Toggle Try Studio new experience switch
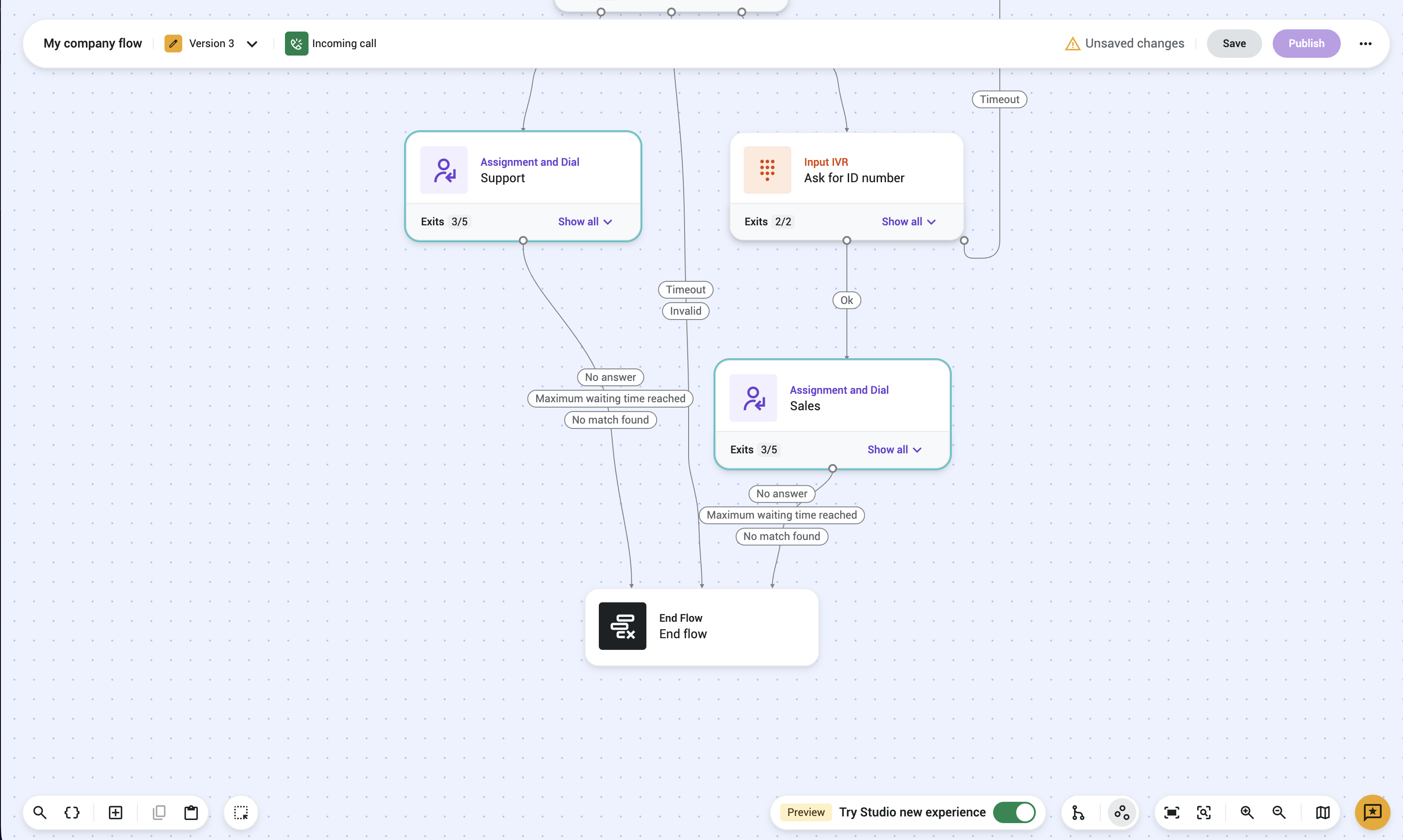Viewport: 1403px width, 840px height. pyautogui.click(x=1014, y=813)
